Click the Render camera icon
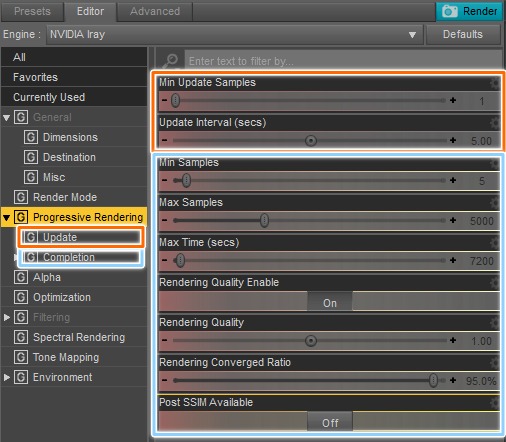The image size is (506, 442). (449, 11)
